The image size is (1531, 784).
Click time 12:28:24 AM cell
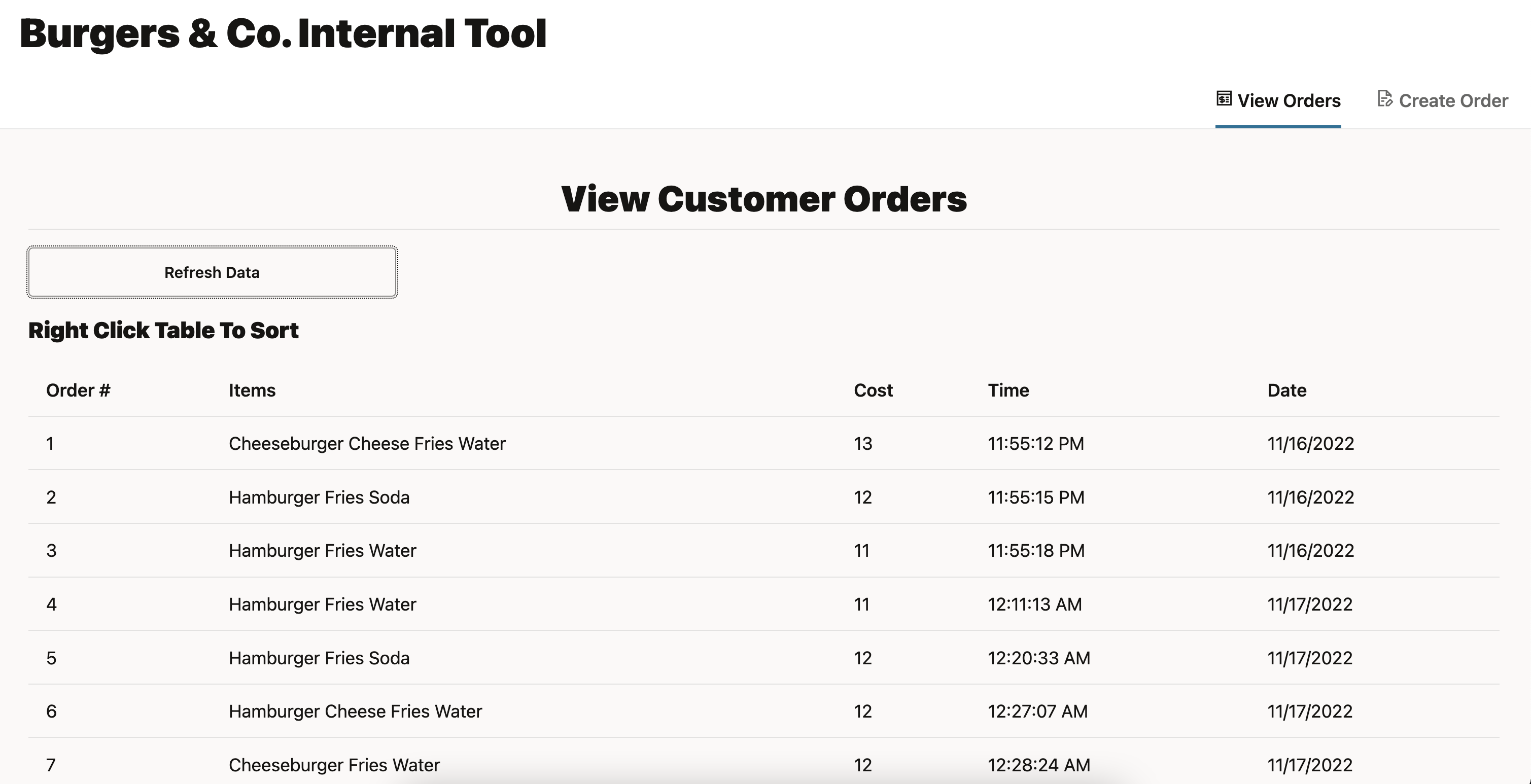point(1039,765)
